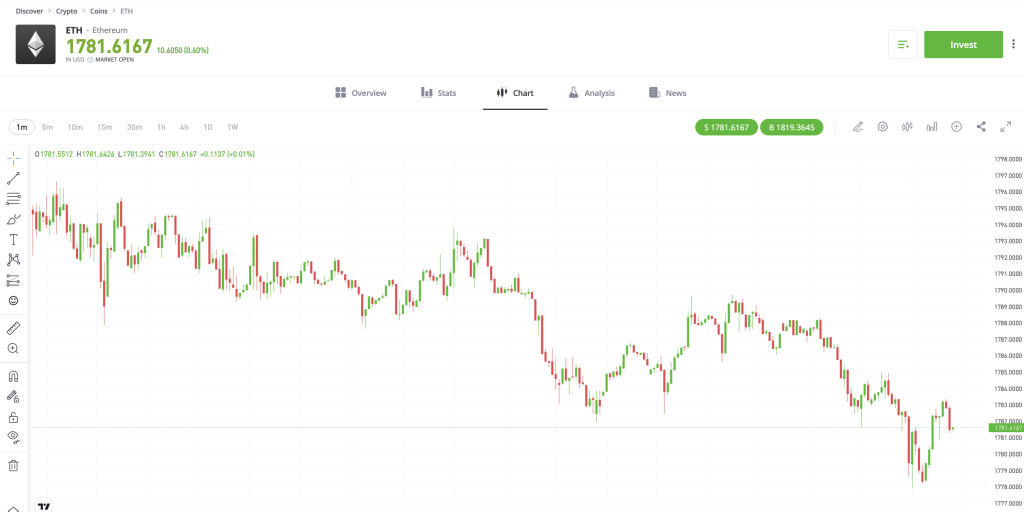Open the Stats tab
This screenshot has width=1024, height=512.
[438, 93]
